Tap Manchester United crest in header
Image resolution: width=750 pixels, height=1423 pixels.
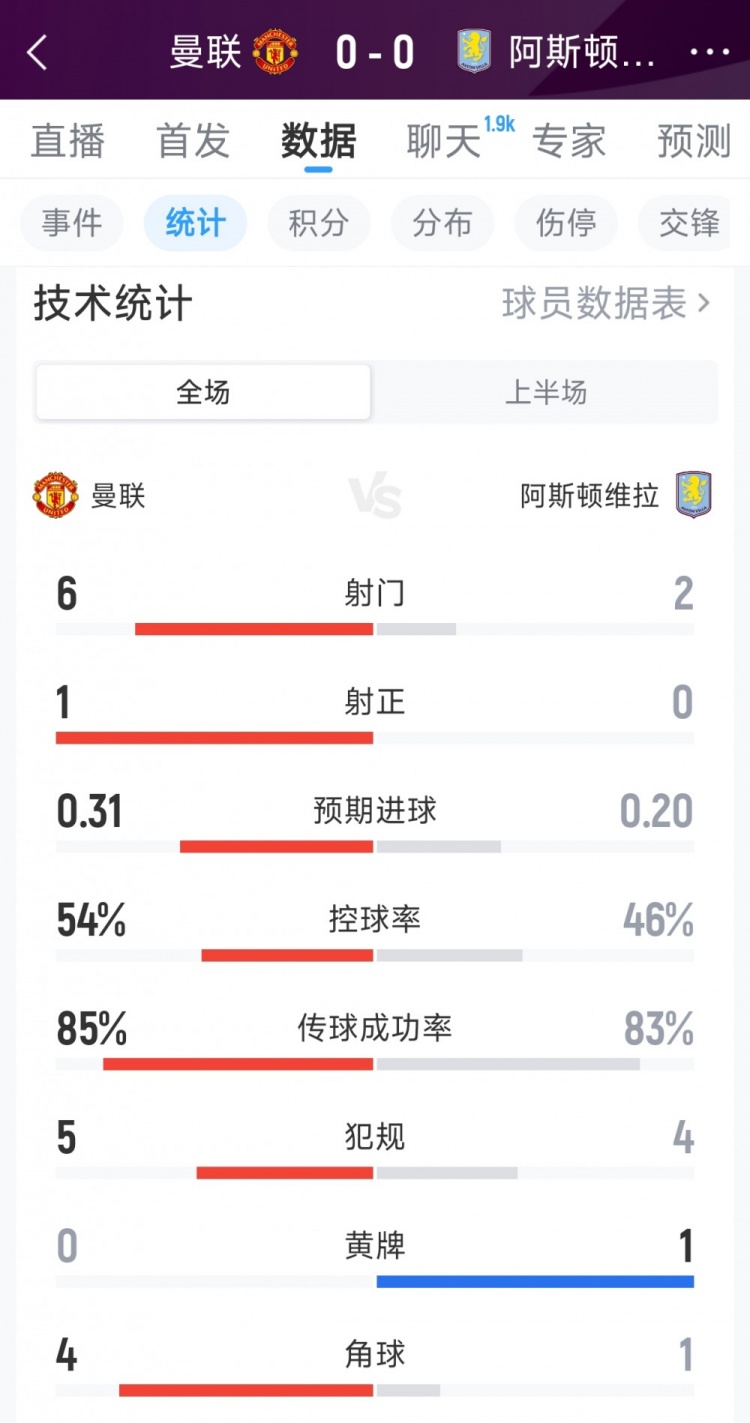[x=273, y=52]
